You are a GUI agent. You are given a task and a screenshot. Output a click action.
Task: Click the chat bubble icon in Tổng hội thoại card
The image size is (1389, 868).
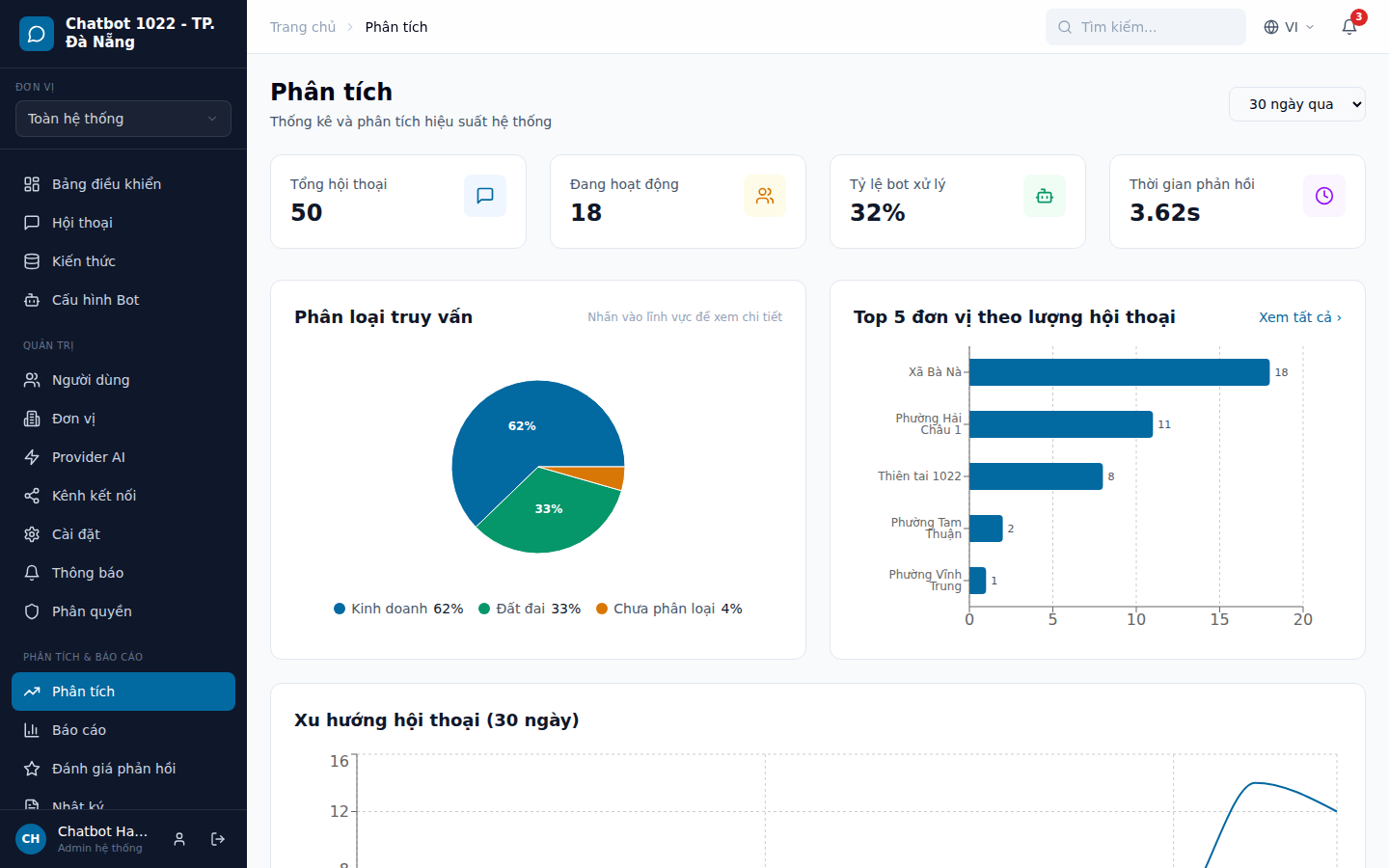[x=485, y=196]
